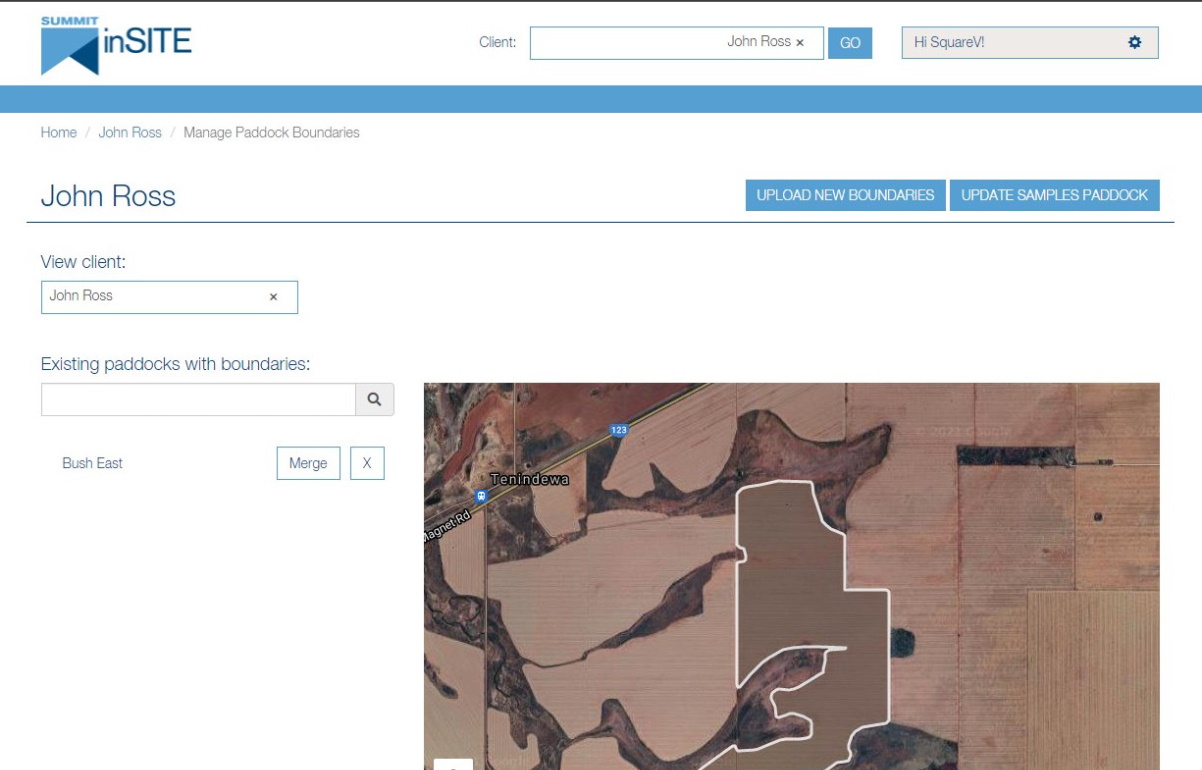Viewport: 1202px width, 770px height.
Task: Focus the existing paddocks search field
Action: click(198, 400)
